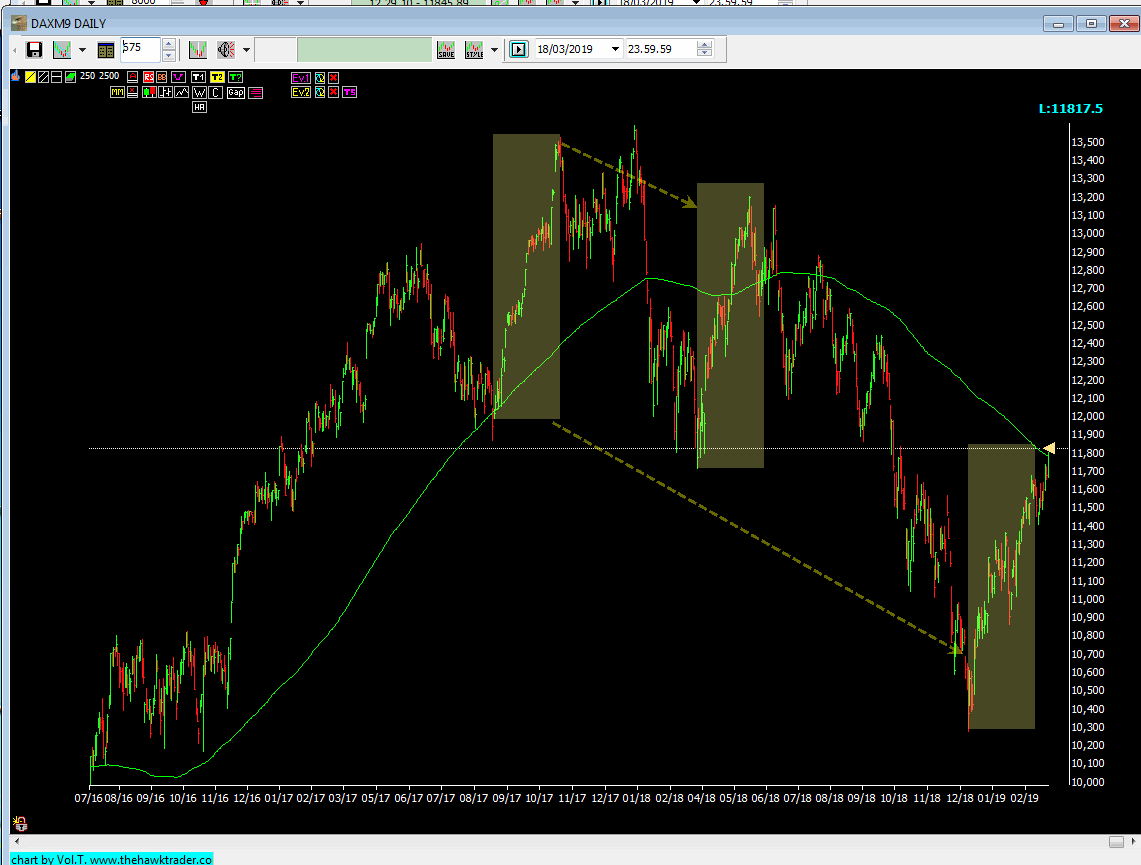Click the magenta horizontal lines icon
The width and height of the screenshot is (1141, 865).
255,92
